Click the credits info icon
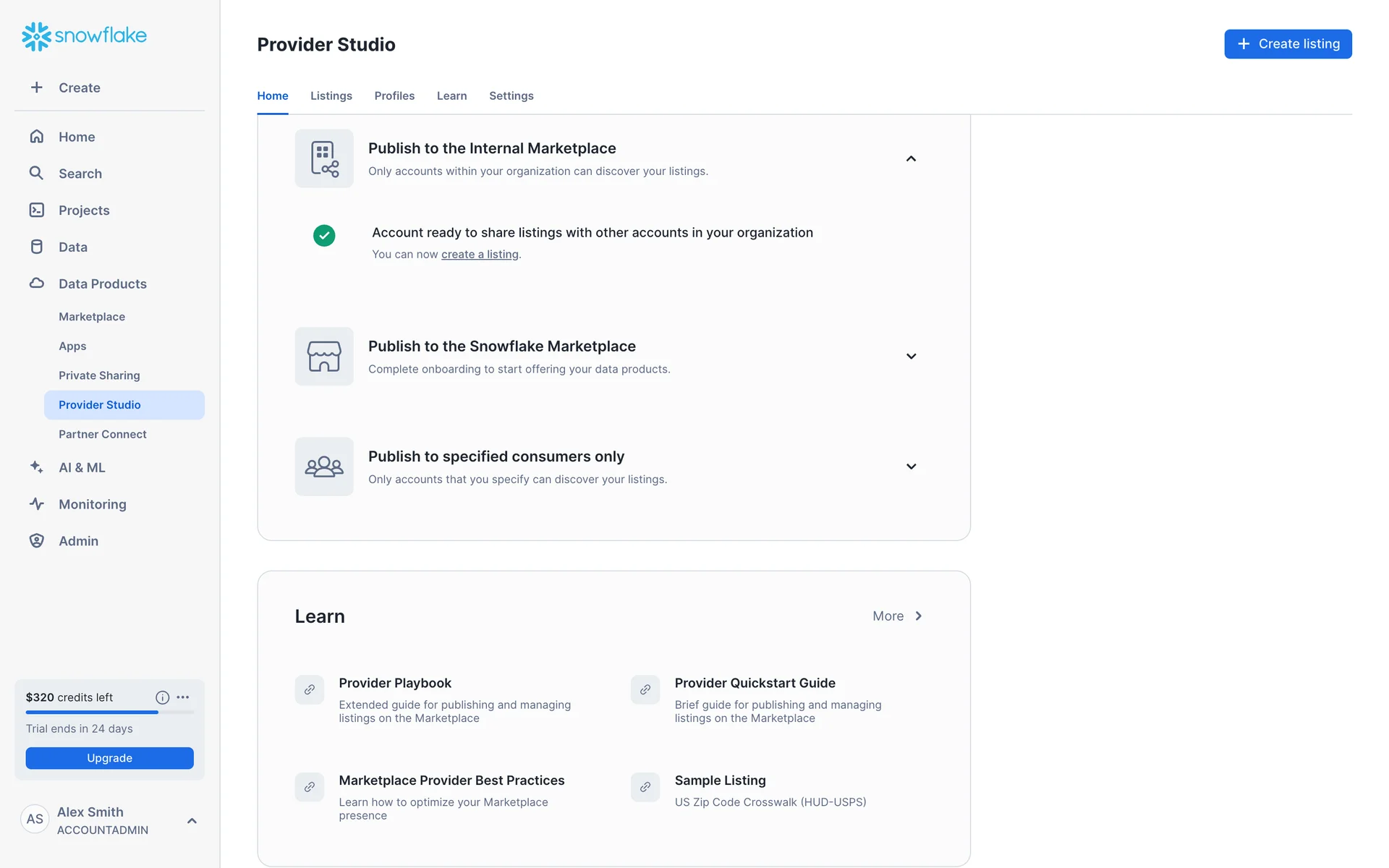 pyautogui.click(x=162, y=697)
